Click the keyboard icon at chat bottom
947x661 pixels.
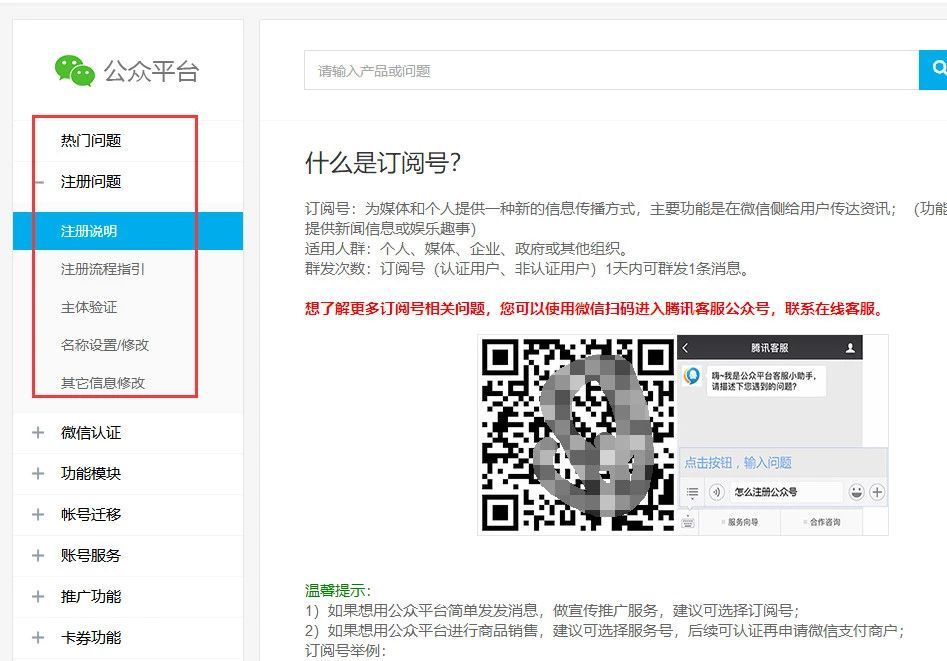pos(688,522)
